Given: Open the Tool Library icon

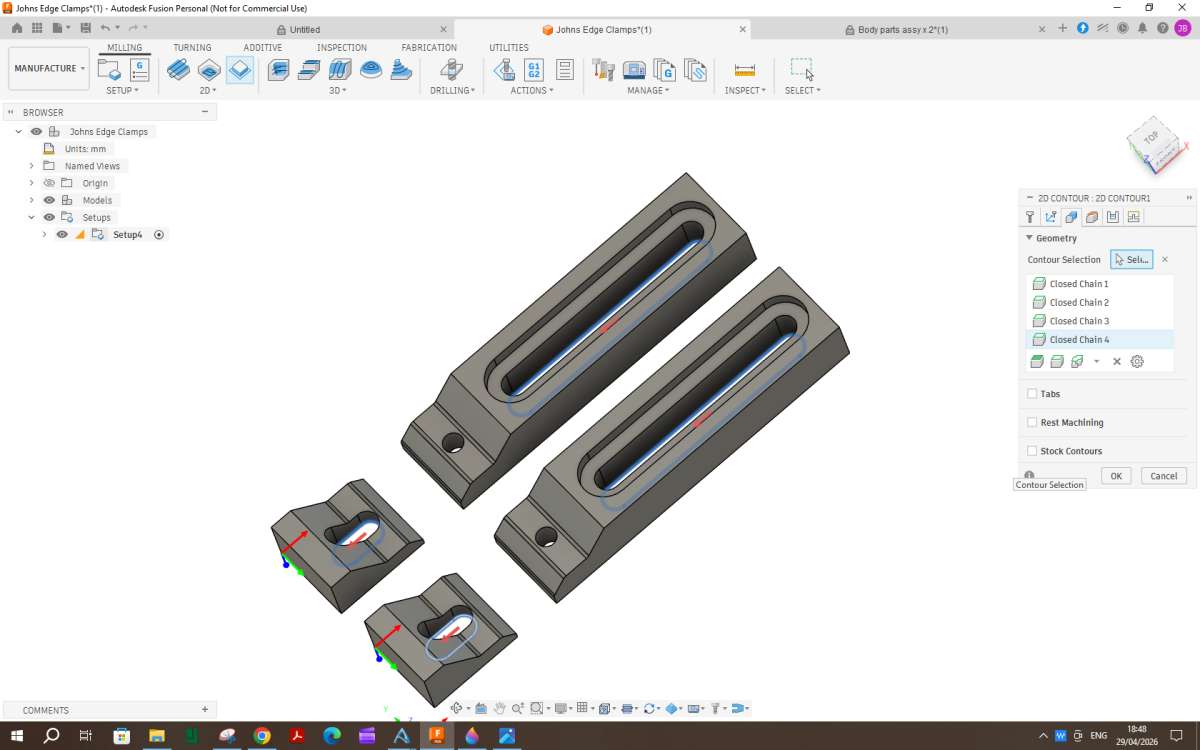Looking at the screenshot, I should pos(603,70).
